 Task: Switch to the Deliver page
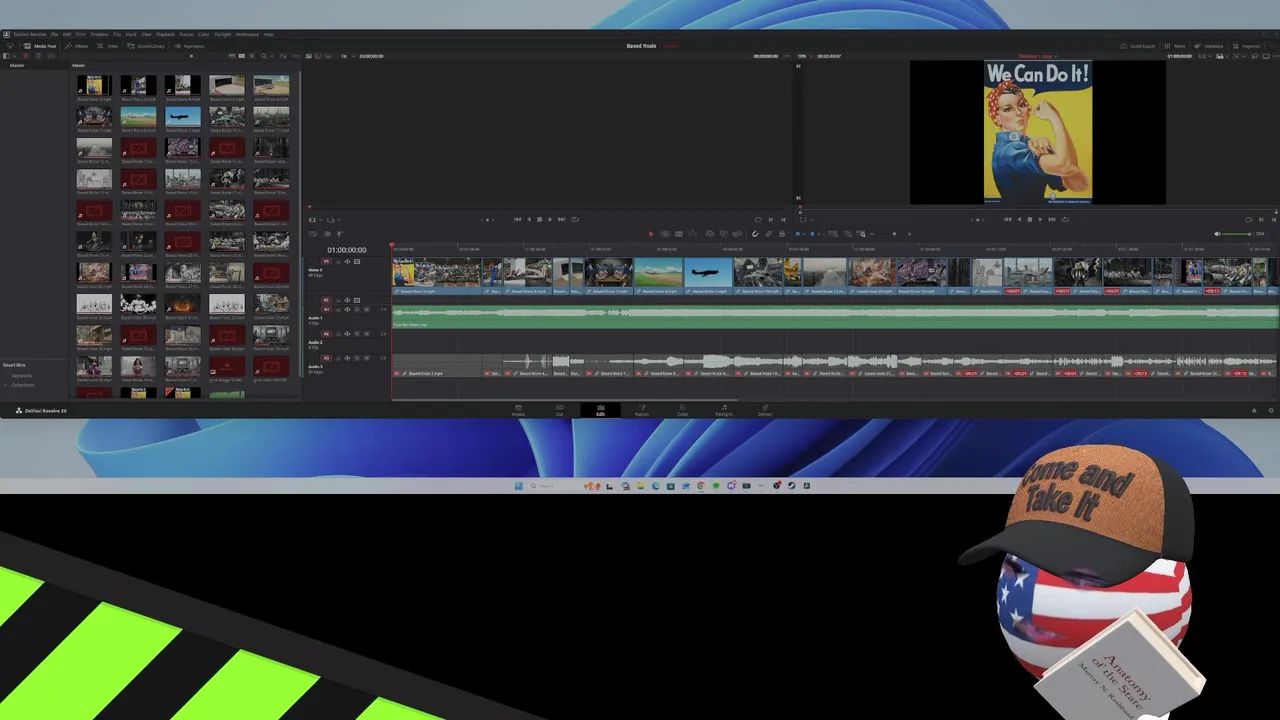click(765, 410)
